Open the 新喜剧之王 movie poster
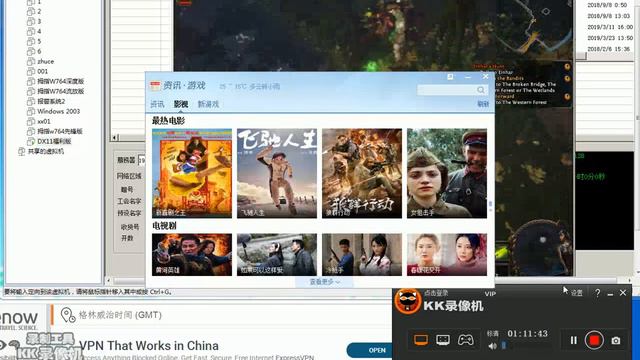The width and height of the screenshot is (640, 360). click(x=192, y=173)
